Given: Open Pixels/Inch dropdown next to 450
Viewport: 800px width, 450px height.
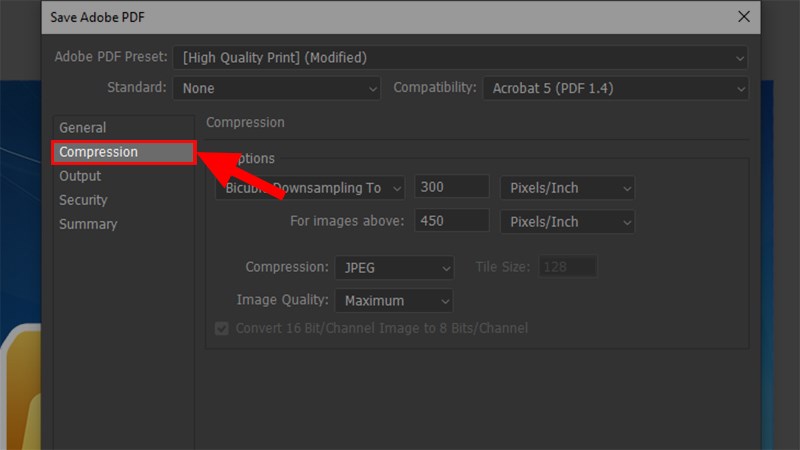Looking at the screenshot, I should coord(567,220).
